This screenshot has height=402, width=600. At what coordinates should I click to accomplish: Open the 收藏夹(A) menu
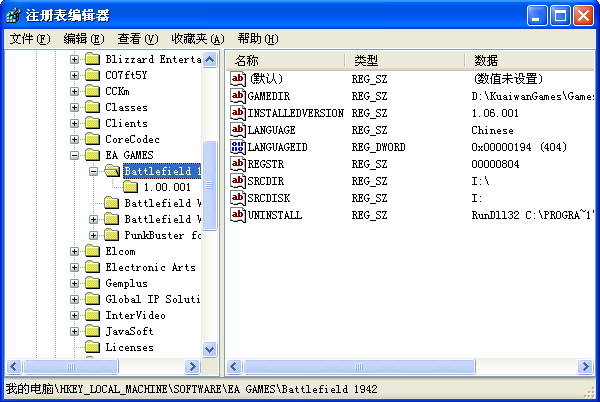pos(197,39)
